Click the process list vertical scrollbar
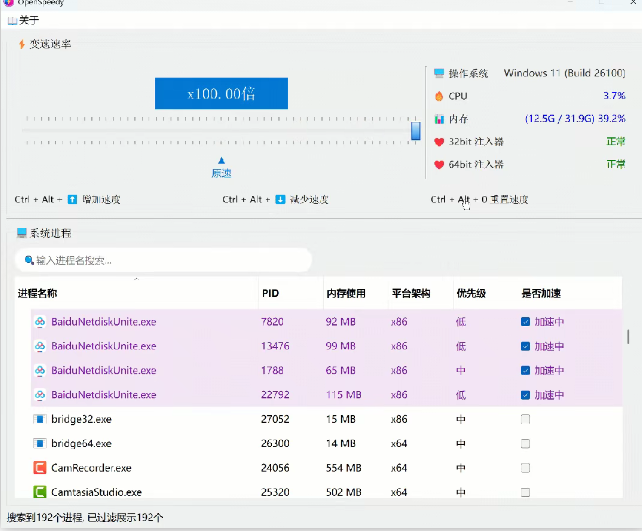Image resolution: width=642 pixels, height=531 pixels. coord(628,337)
